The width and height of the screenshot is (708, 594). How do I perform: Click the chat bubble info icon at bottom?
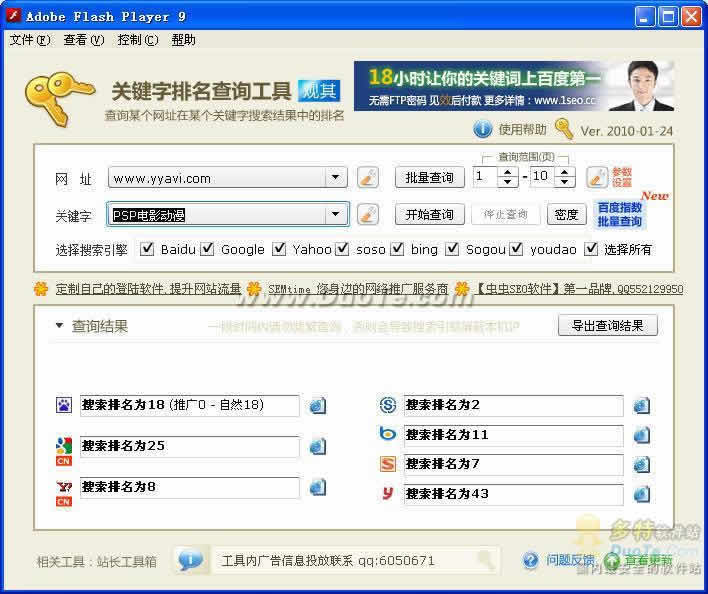[x=190, y=560]
